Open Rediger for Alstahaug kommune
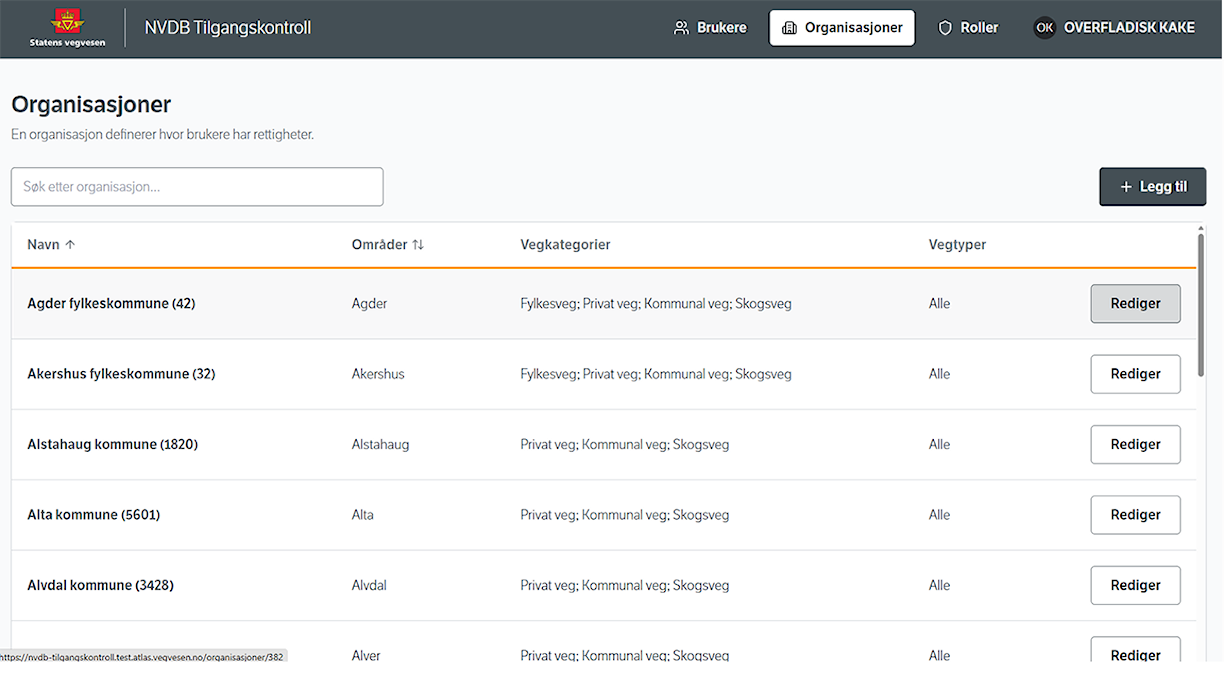The image size is (1224, 689). point(1135,445)
